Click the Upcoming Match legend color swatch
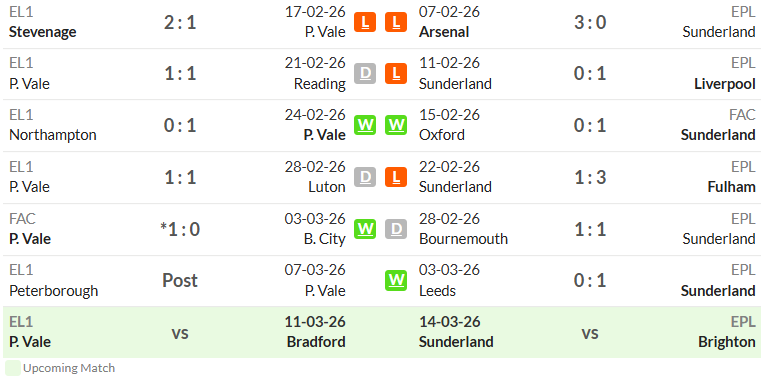The width and height of the screenshot is (762, 390). pos(13,368)
